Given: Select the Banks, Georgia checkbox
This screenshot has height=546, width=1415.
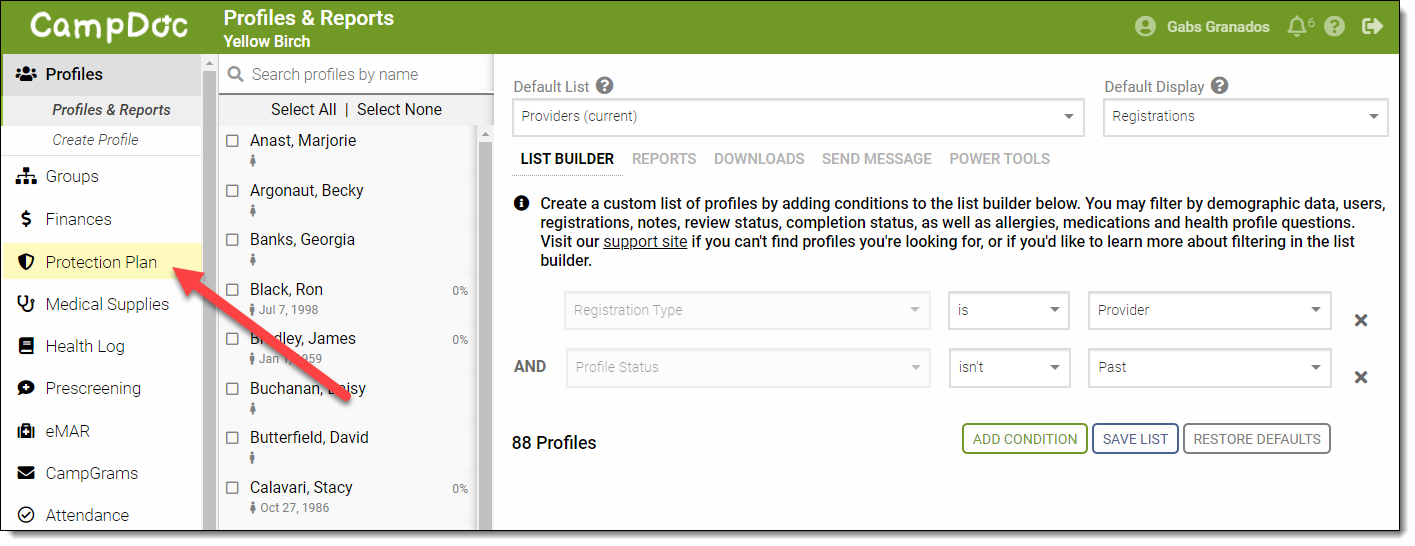Looking at the screenshot, I should coord(232,240).
